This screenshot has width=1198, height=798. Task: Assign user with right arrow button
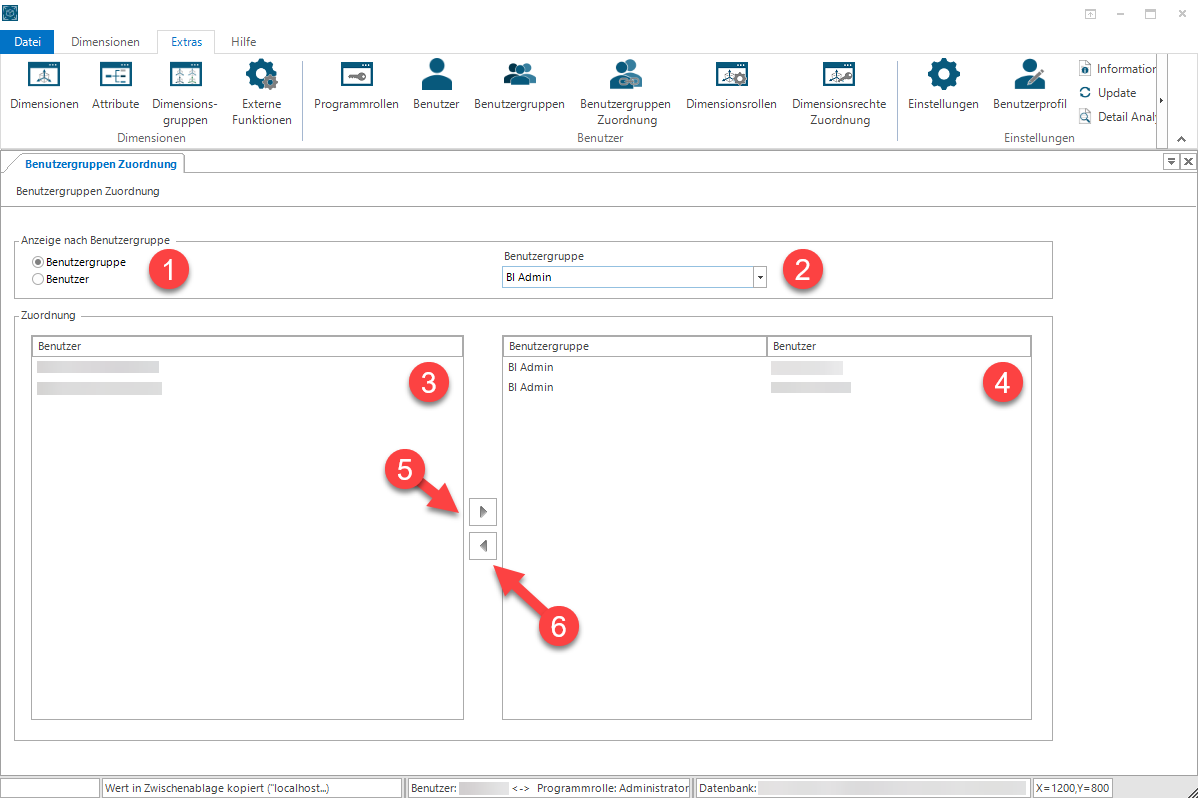pos(483,511)
